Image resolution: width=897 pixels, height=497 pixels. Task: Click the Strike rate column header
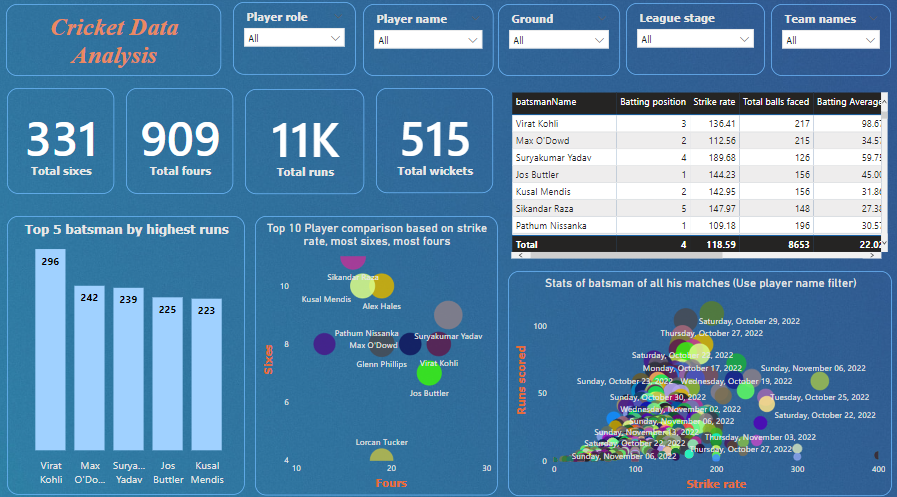point(714,102)
